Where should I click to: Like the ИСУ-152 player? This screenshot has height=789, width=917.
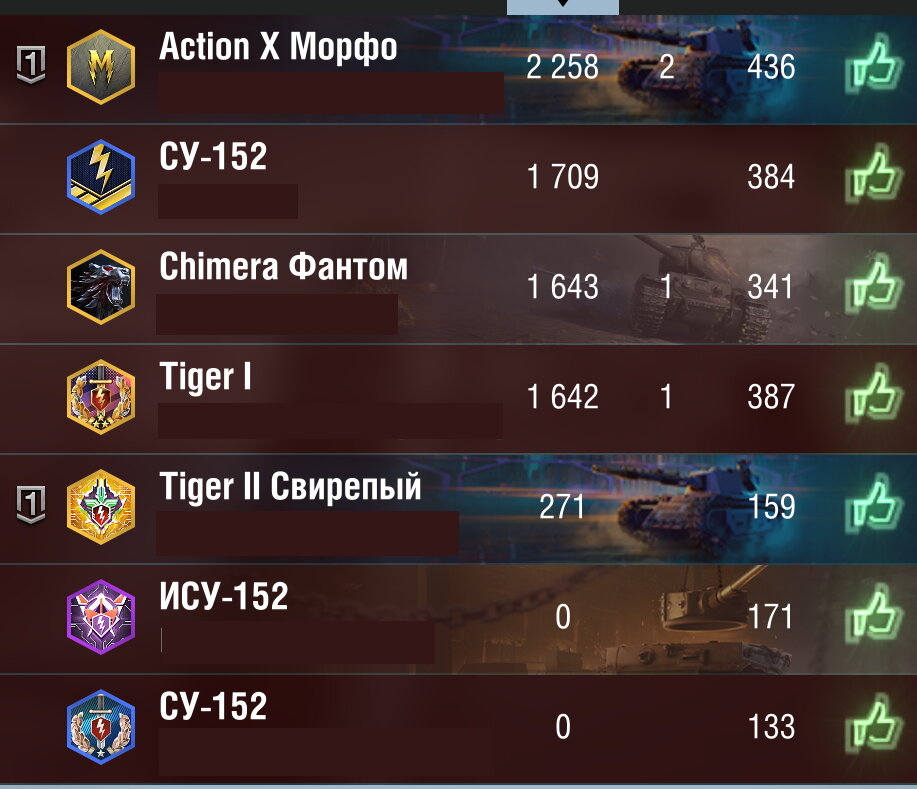tap(874, 615)
